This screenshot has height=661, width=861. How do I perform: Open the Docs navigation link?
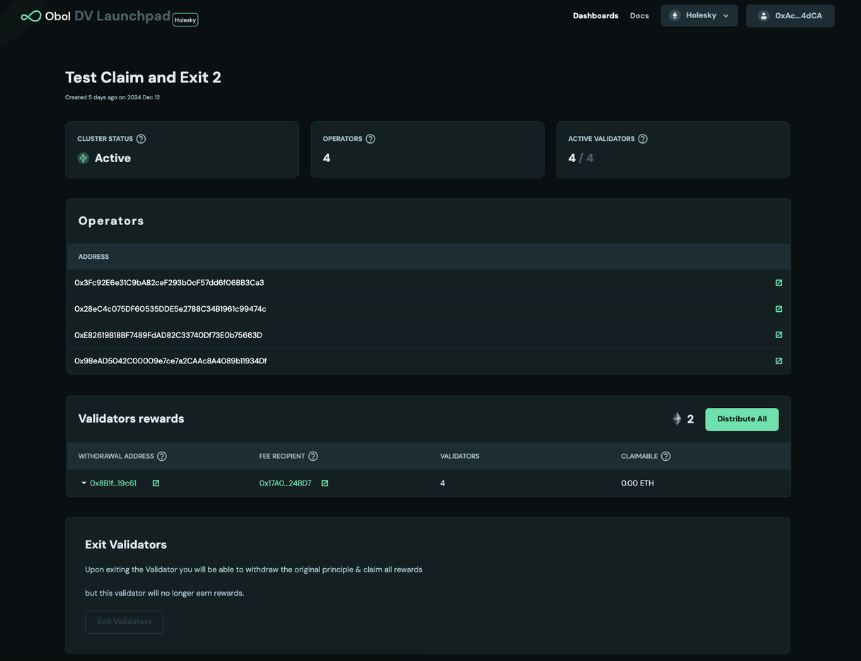tap(639, 16)
